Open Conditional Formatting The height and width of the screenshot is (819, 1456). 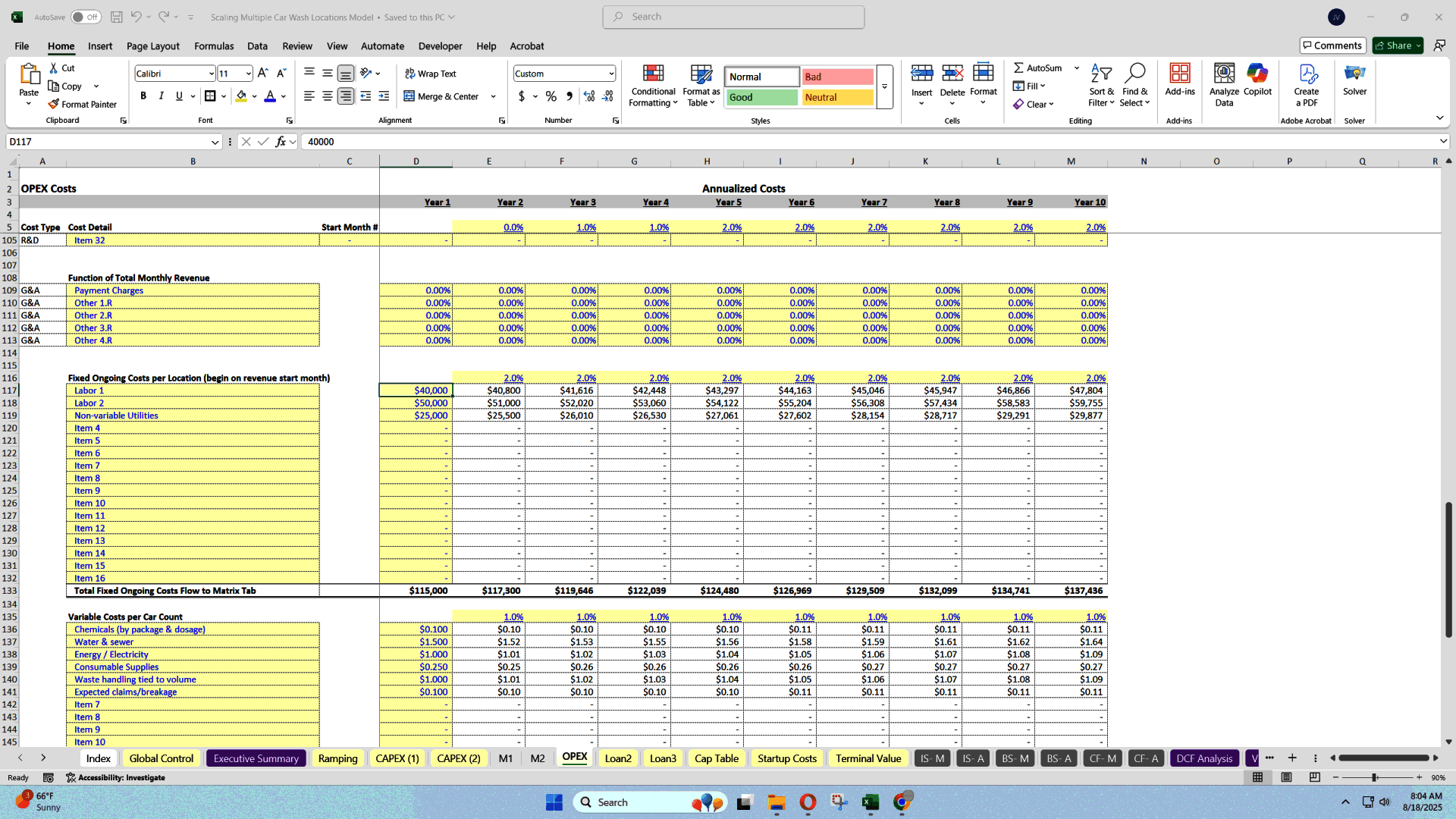[653, 86]
